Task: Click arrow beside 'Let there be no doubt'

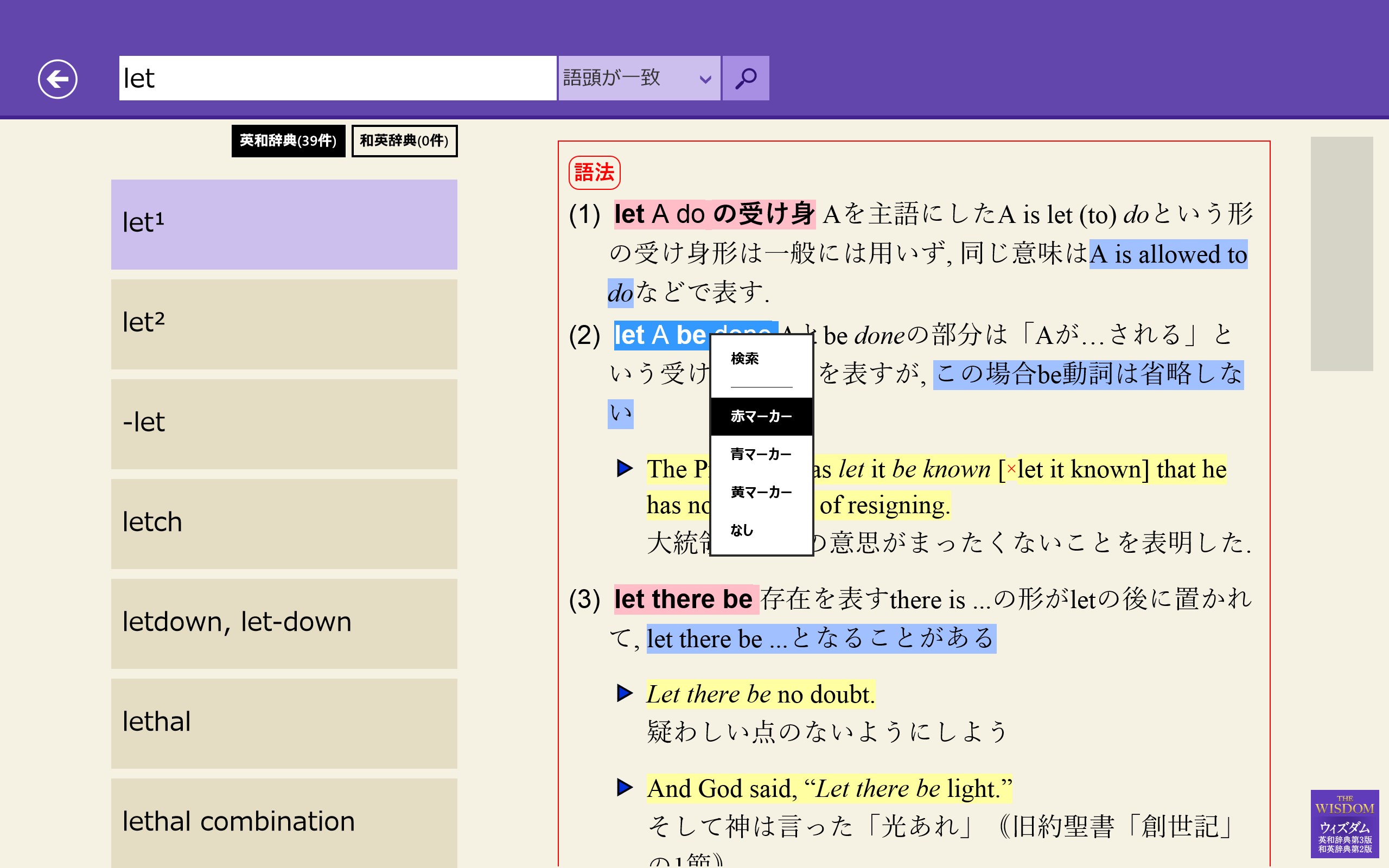Action: point(625,693)
